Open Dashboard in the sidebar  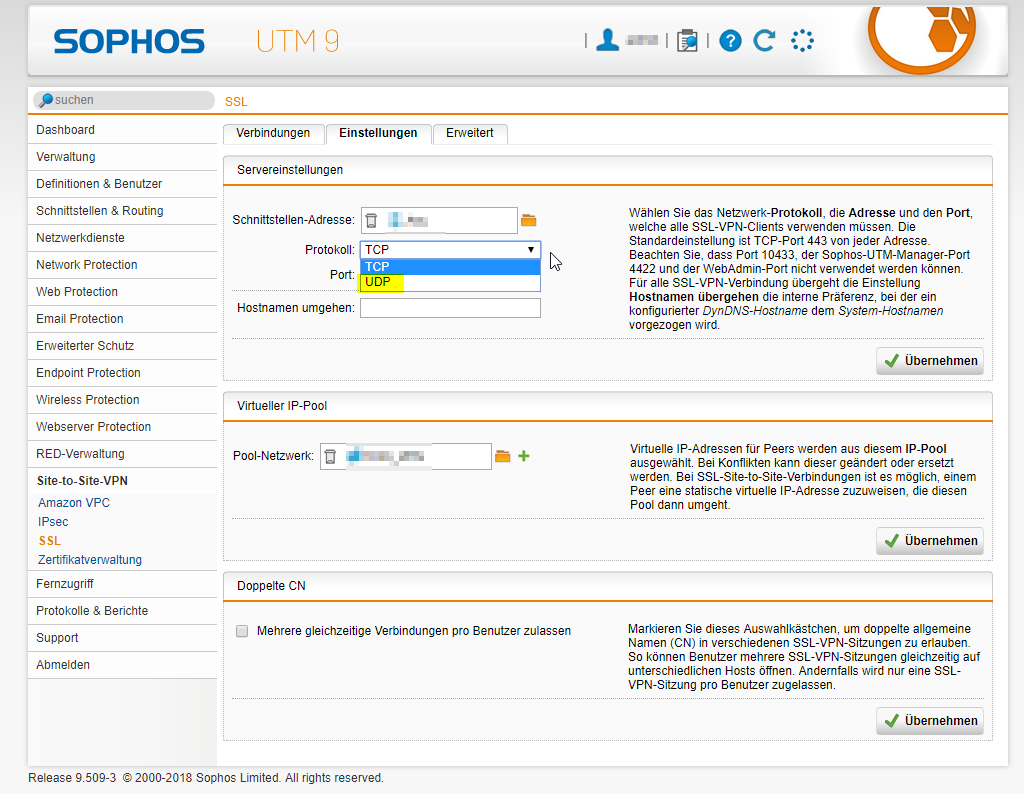click(122, 130)
